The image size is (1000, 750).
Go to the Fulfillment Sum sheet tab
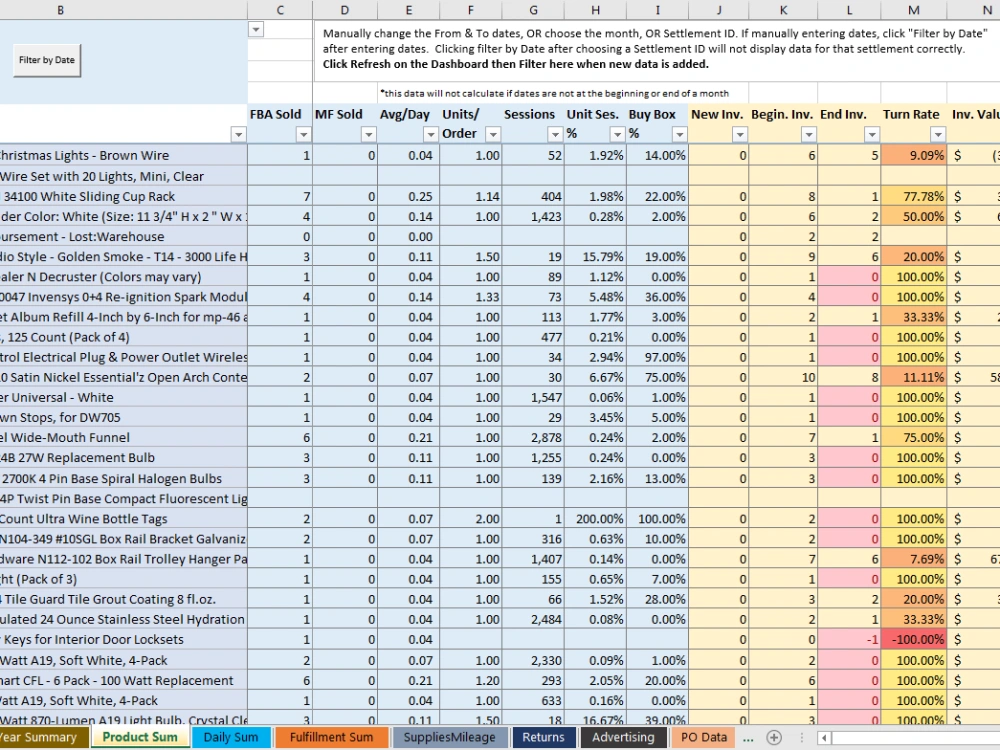coord(331,737)
